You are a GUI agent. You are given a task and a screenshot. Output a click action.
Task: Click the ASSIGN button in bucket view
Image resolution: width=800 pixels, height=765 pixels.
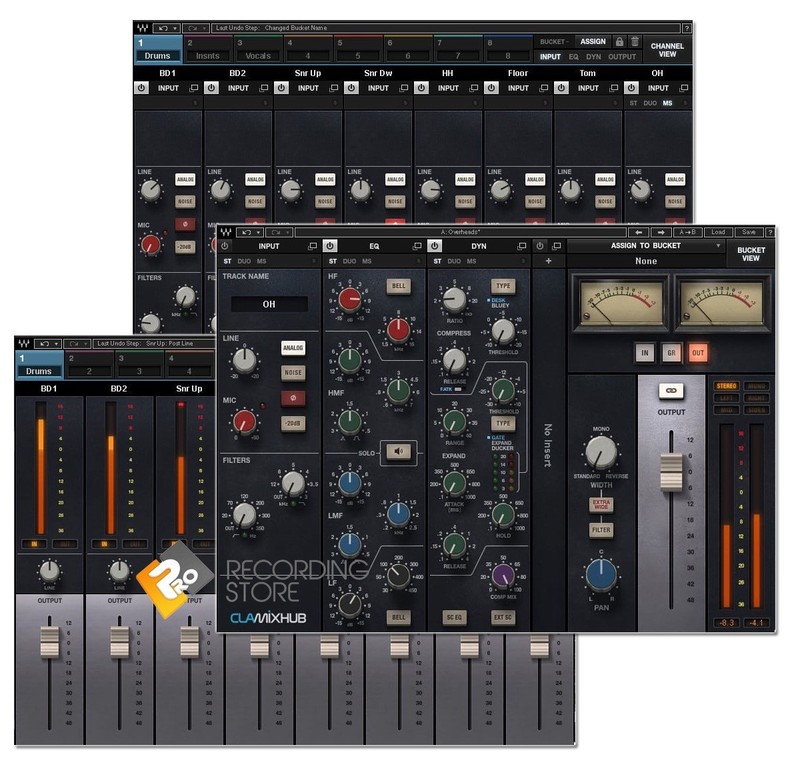[x=592, y=41]
